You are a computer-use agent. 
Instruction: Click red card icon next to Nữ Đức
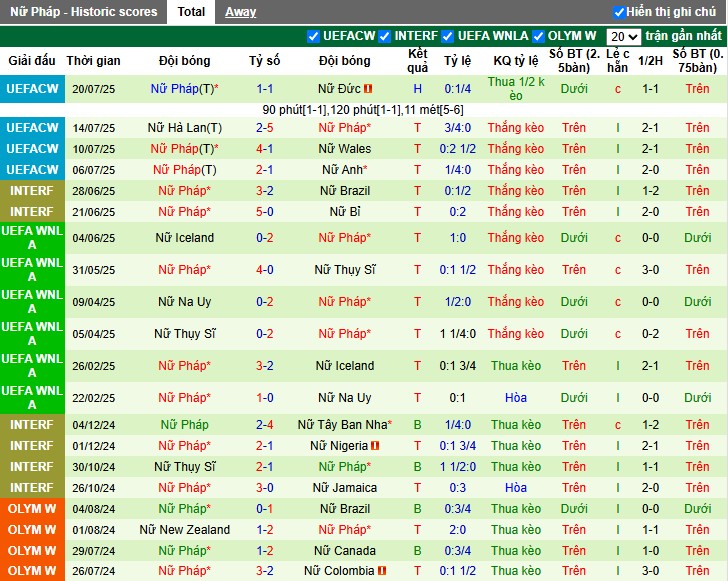coord(368,89)
